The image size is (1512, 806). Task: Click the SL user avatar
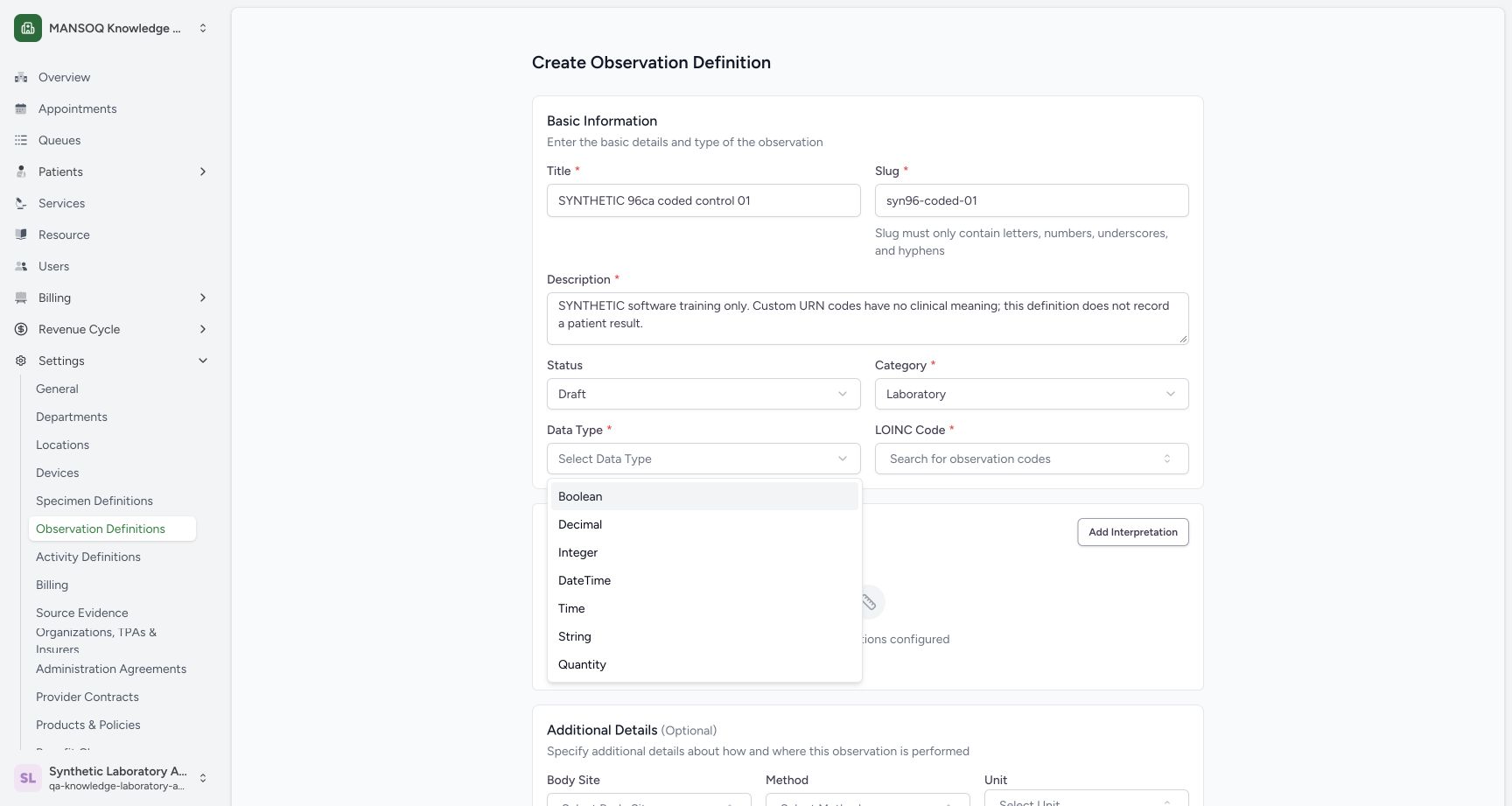(x=28, y=778)
